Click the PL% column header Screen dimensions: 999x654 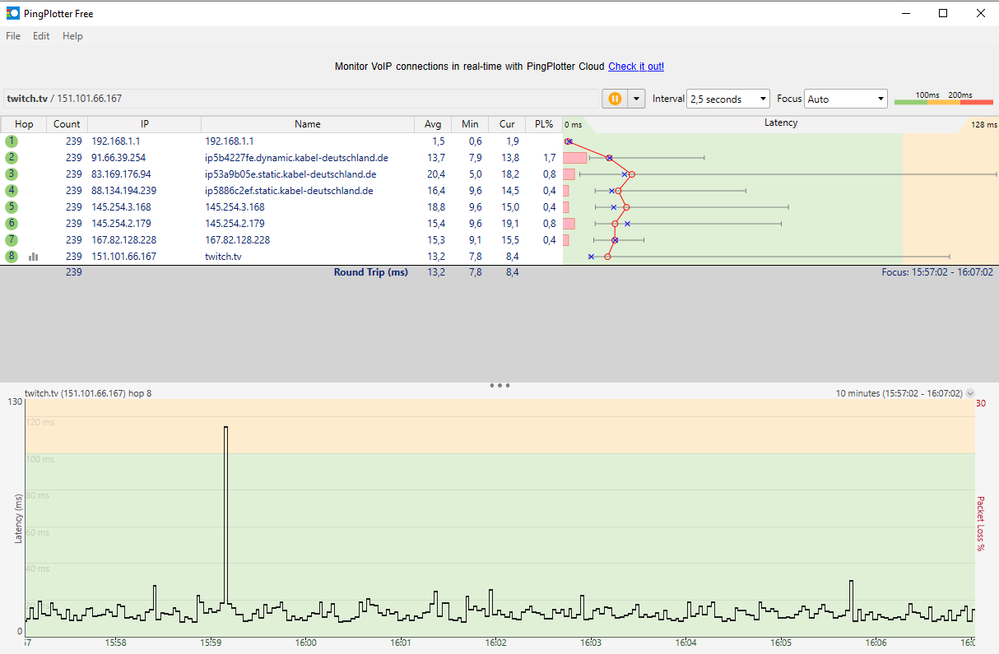pos(543,124)
